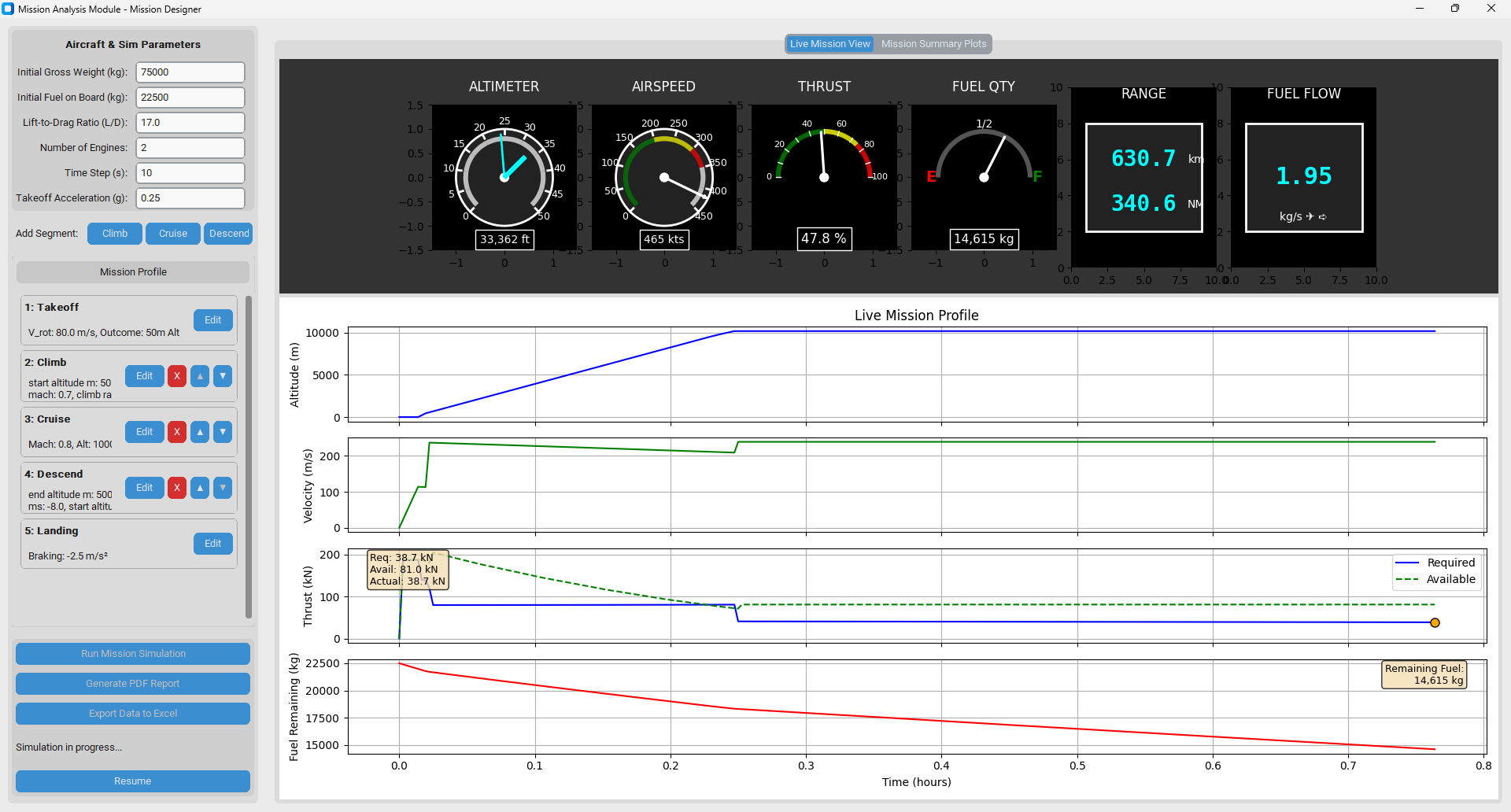Edit the Takeoff segment
The image size is (1511, 812).
point(212,319)
